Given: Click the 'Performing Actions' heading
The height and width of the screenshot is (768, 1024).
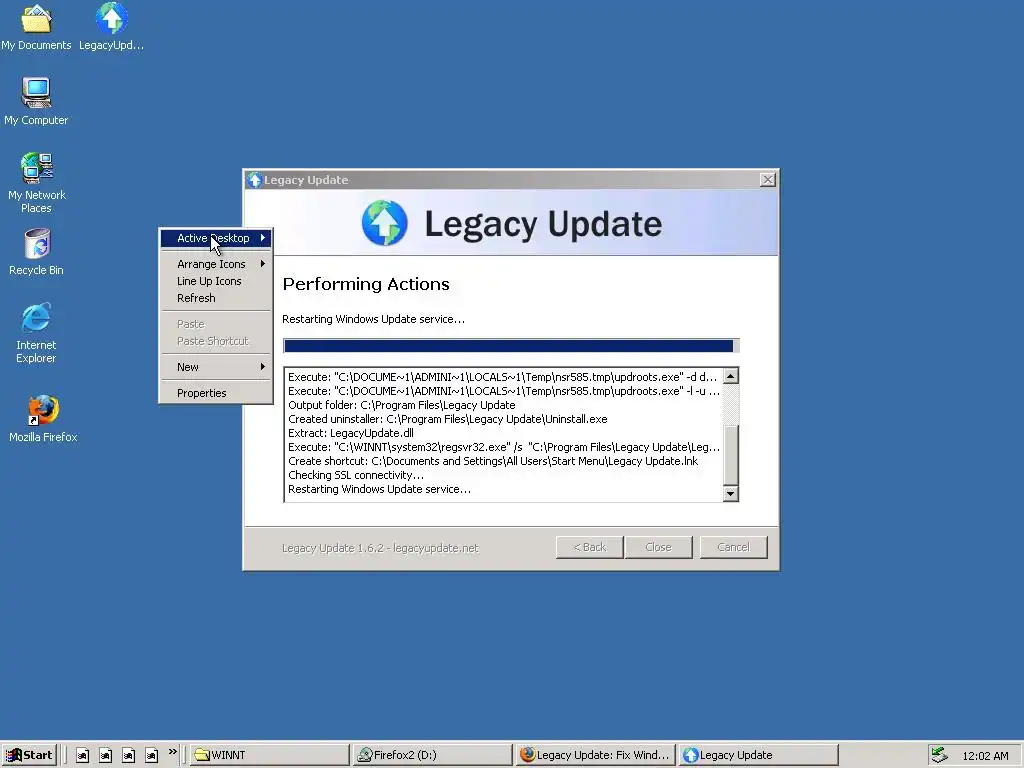Looking at the screenshot, I should [366, 284].
